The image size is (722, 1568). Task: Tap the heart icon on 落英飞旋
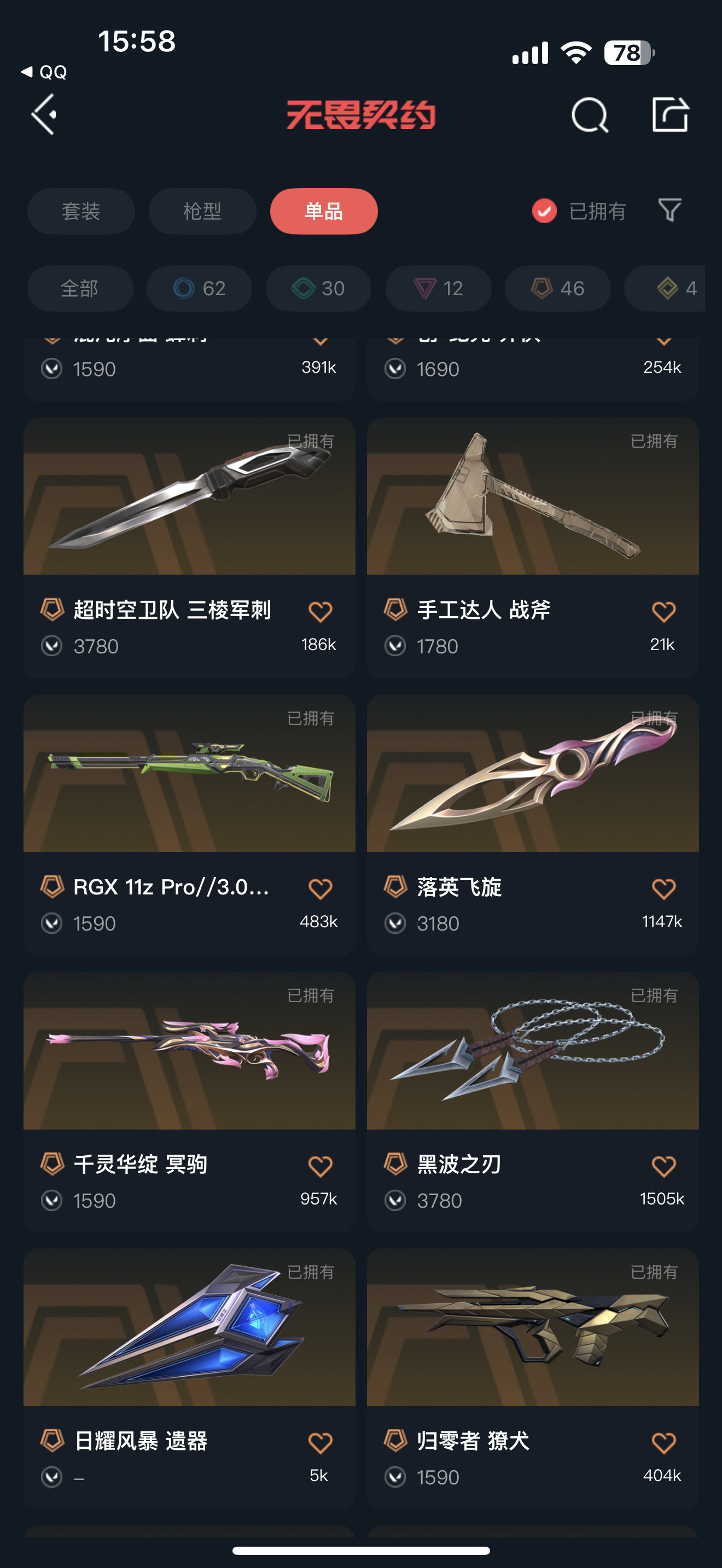pyautogui.click(x=663, y=888)
